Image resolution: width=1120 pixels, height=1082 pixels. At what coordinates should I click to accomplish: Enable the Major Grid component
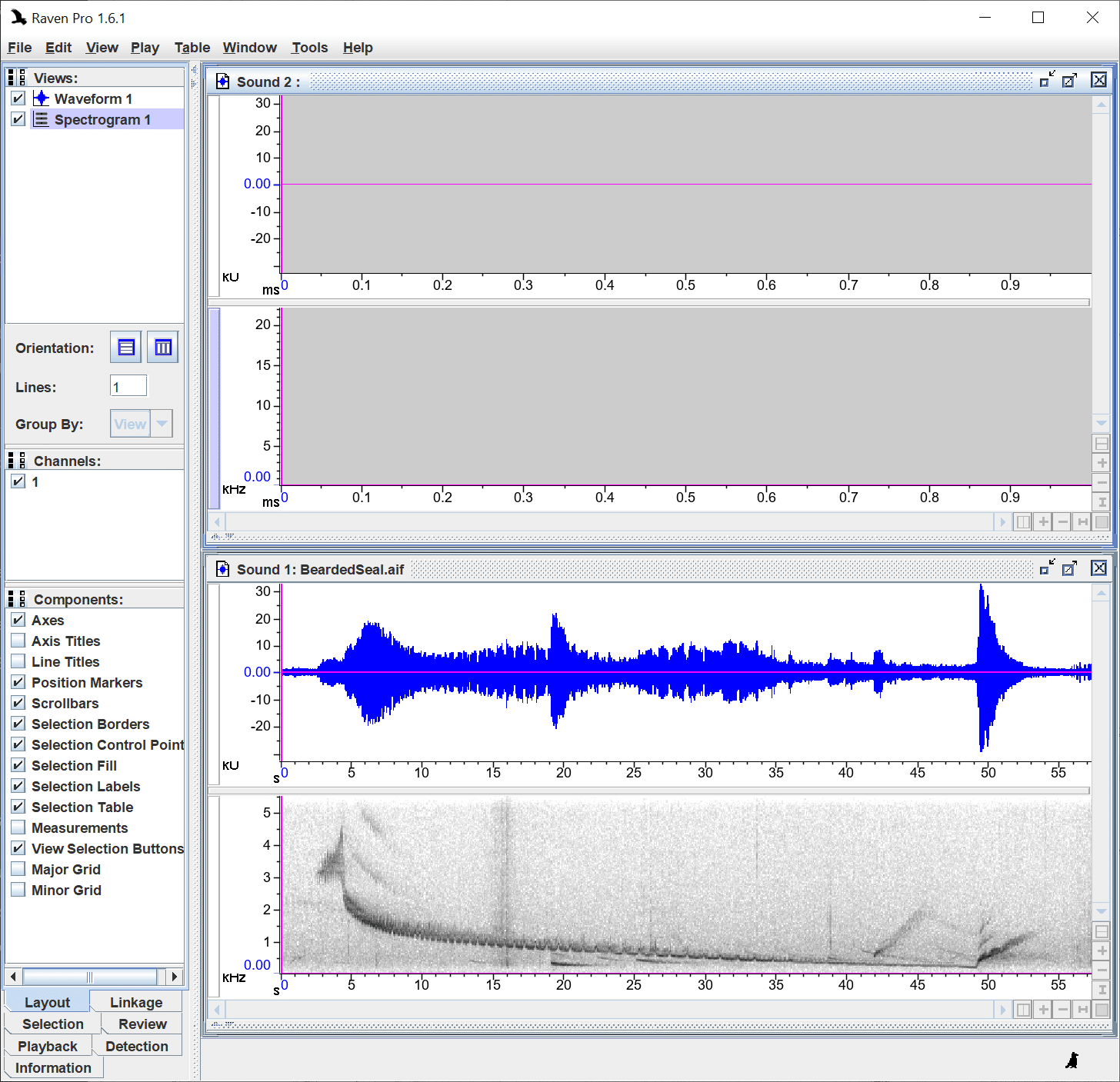tap(18, 869)
